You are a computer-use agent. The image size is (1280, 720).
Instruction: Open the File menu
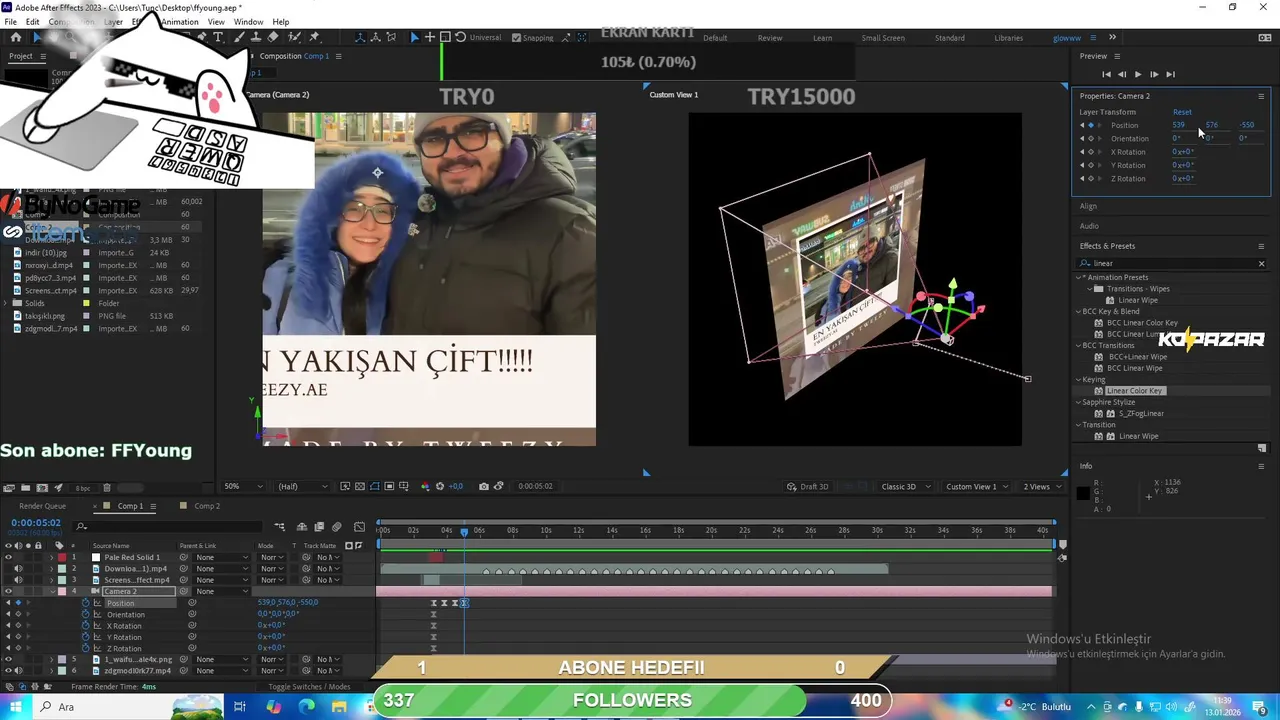click(10, 22)
